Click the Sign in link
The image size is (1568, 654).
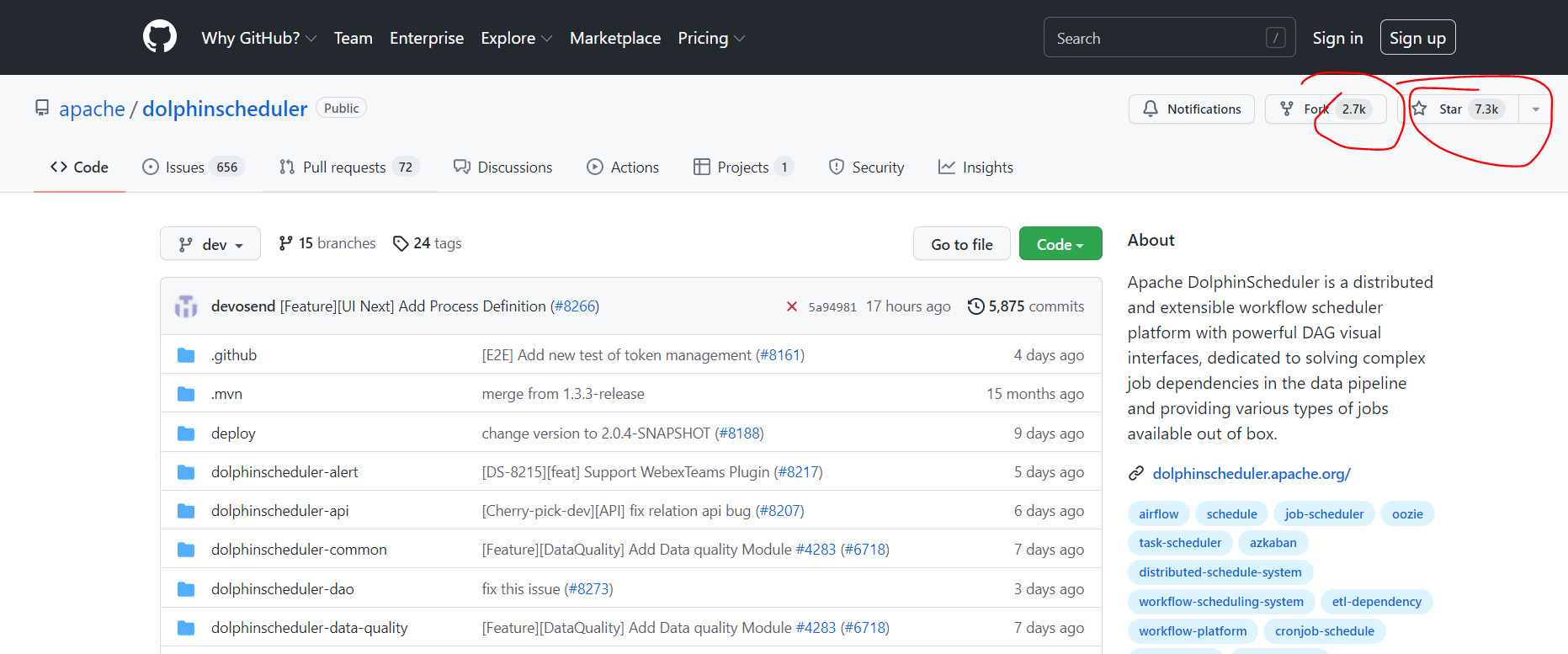(1337, 38)
